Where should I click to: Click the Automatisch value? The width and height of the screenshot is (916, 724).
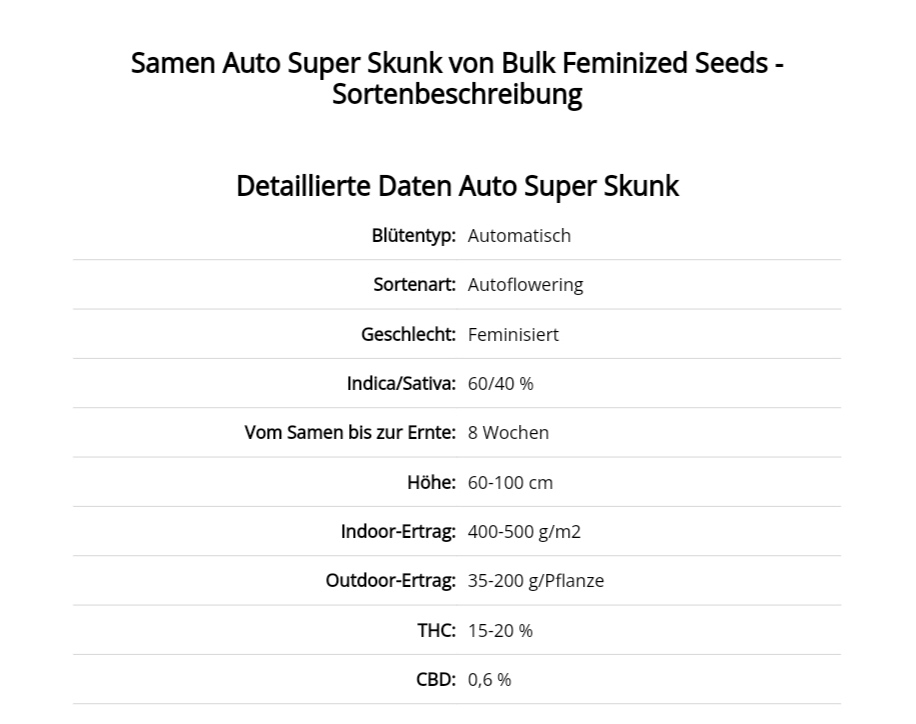pyautogui.click(x=519, y=235)
